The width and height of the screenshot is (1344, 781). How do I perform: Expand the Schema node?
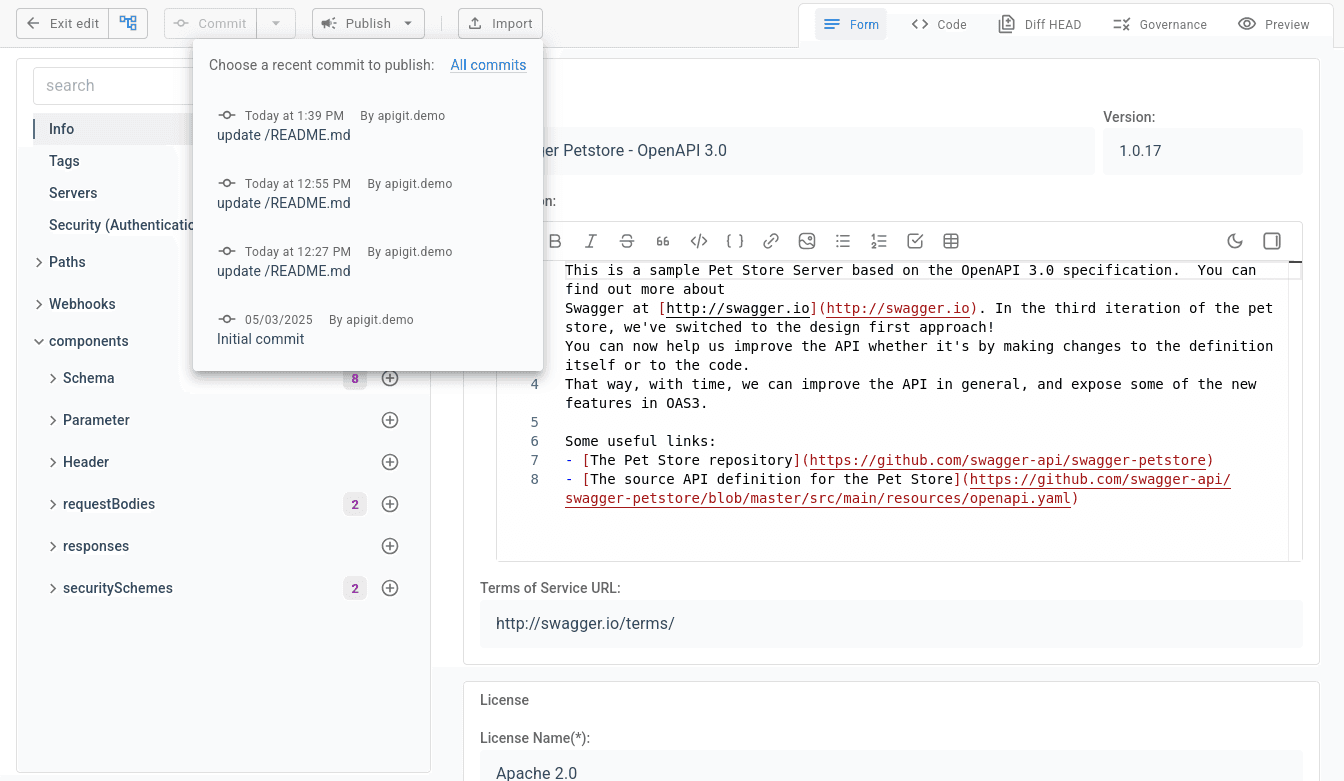click(53, 378)
